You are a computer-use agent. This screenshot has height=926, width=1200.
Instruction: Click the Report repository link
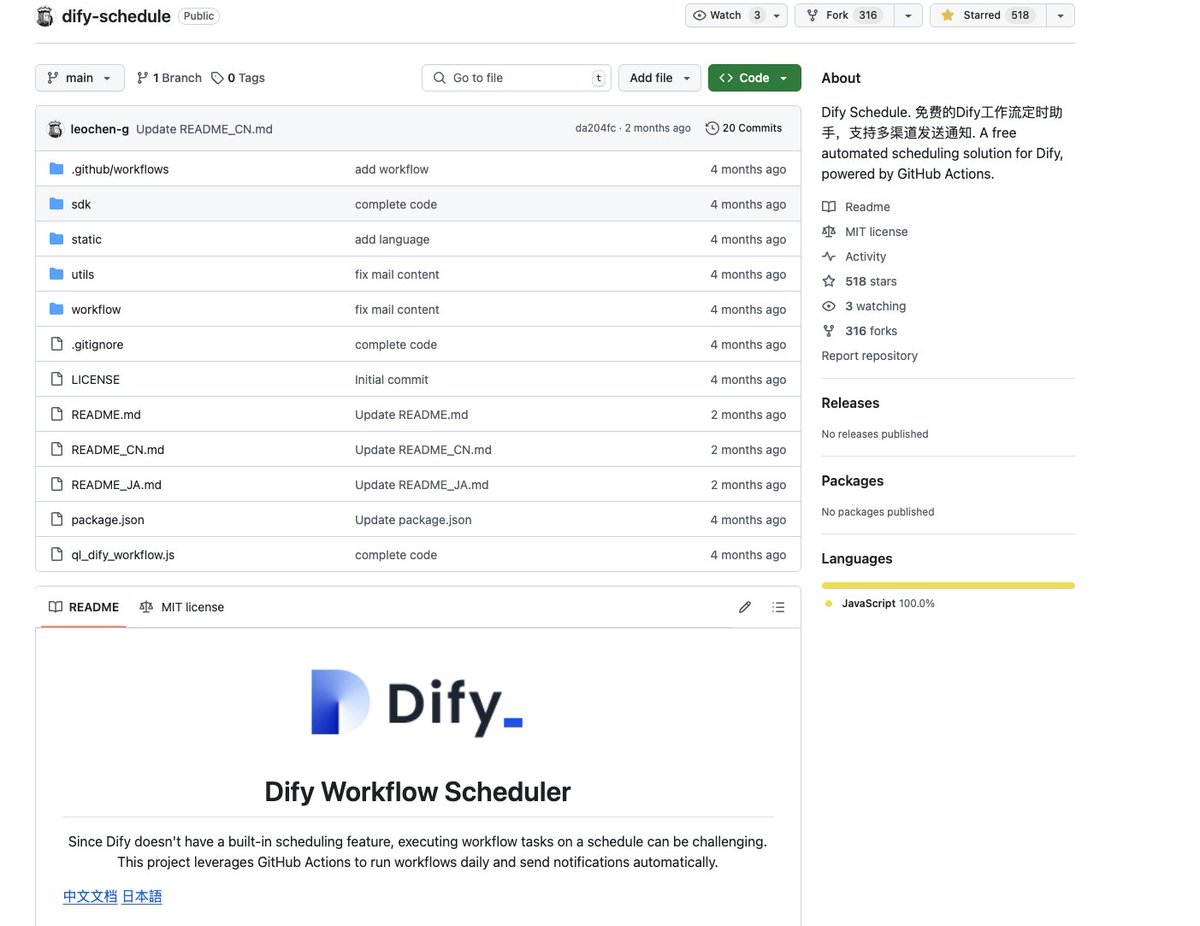[x=870, y=356]
